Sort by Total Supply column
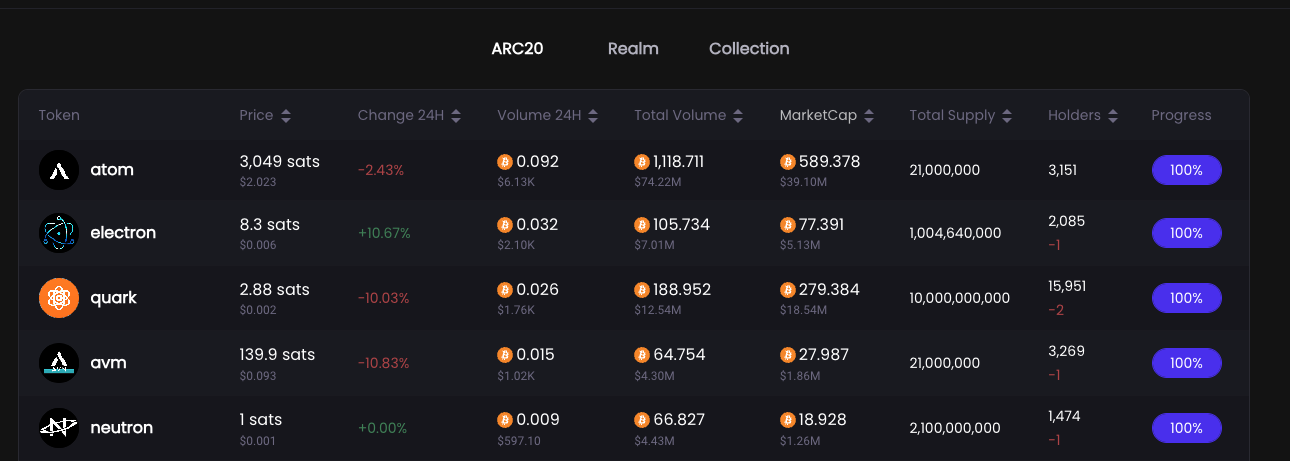This screenshot has height=461, width=1290. click(x=961, y=116)
